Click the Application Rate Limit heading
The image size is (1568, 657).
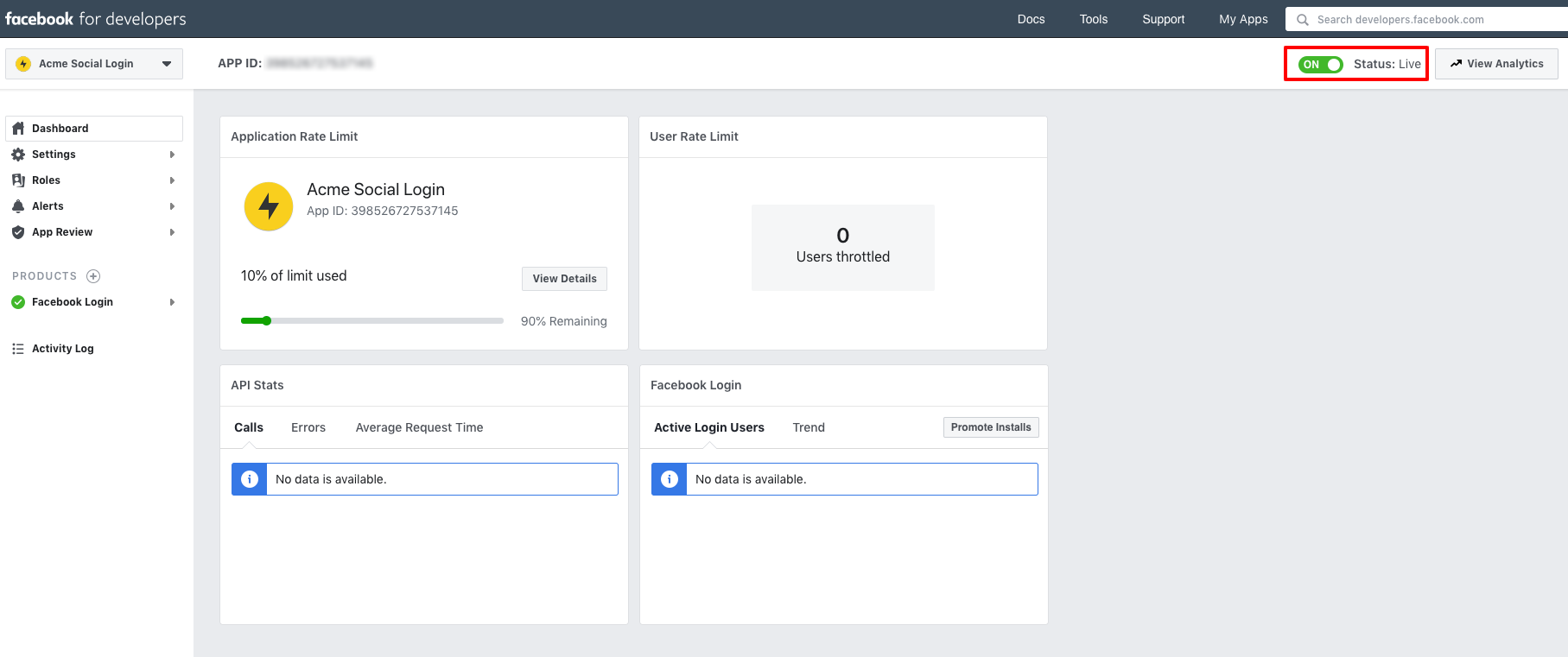295,136
